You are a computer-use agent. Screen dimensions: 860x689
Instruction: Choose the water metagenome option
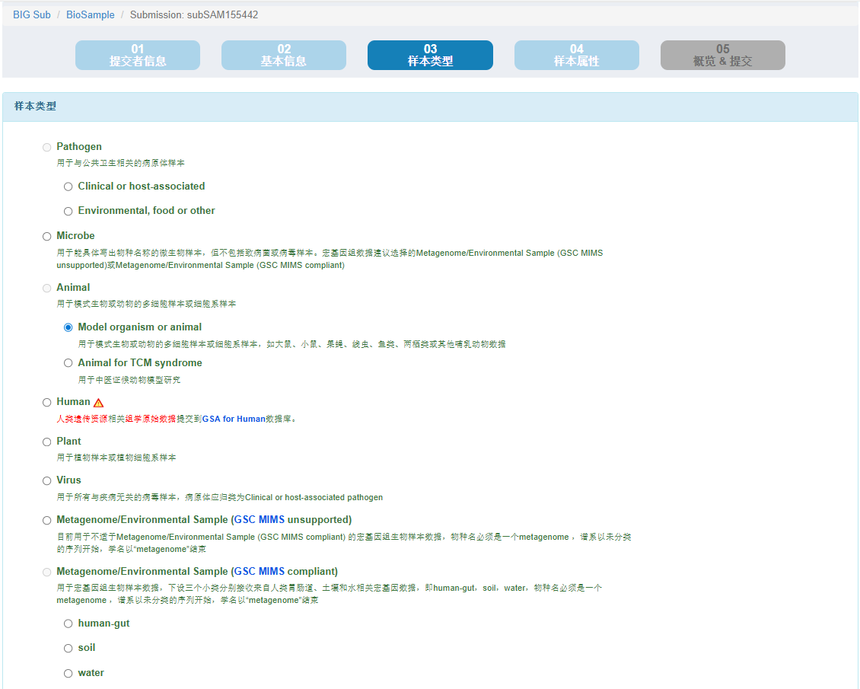67,672
